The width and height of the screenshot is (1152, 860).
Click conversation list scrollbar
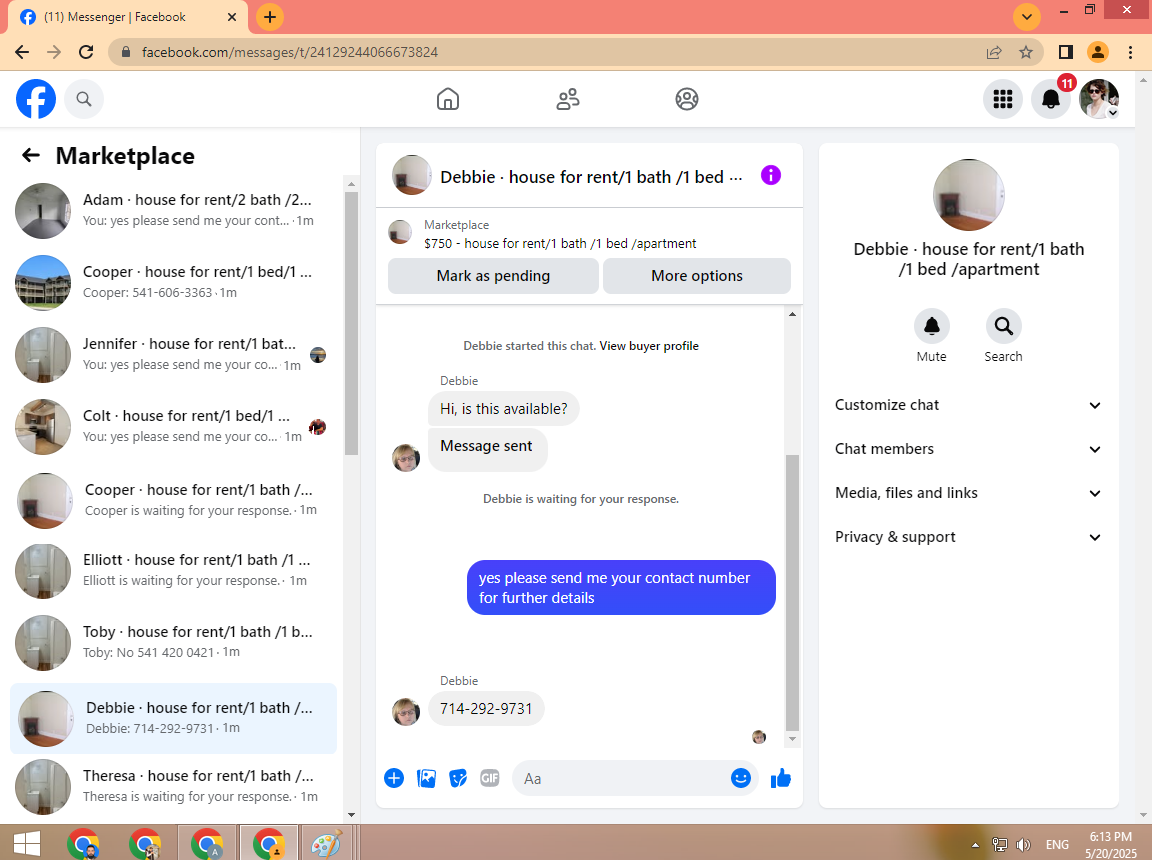[x=351, y=323]
